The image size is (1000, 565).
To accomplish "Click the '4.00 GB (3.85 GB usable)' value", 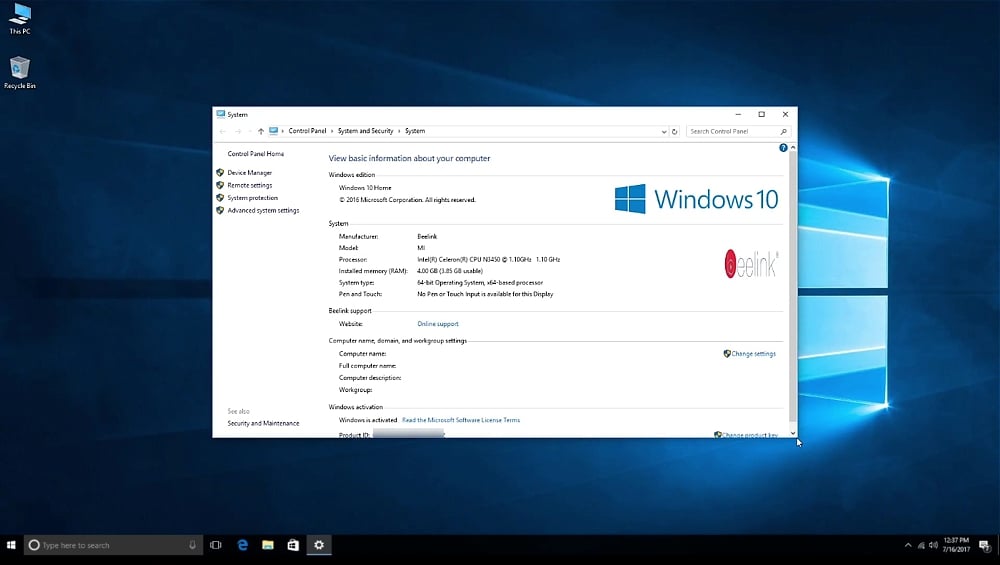I will (x=450, y=271).
